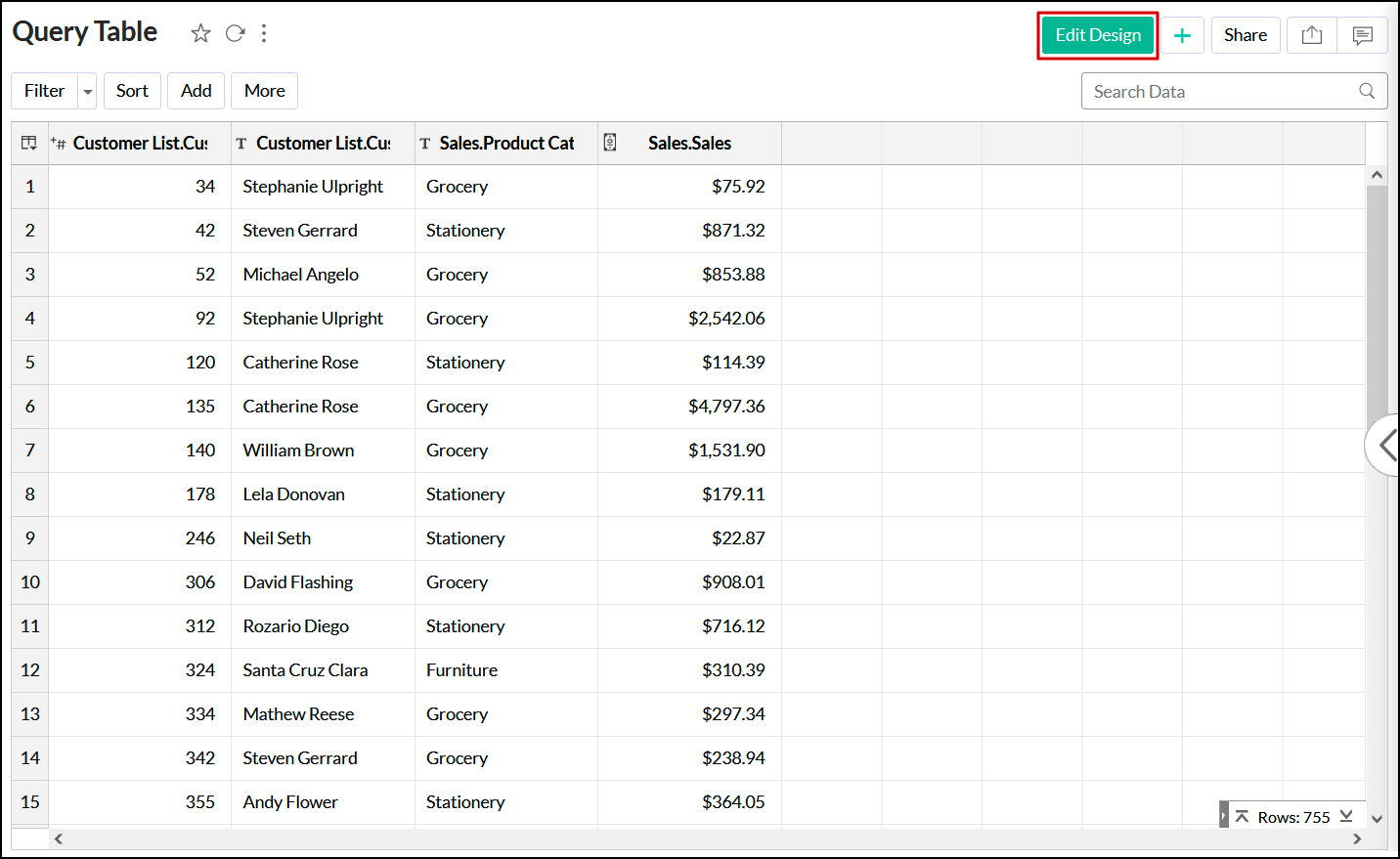Toggle the favorite star next to Query Table
Viewport: 1400px width, 859px height.
click(x=200, y=32)
